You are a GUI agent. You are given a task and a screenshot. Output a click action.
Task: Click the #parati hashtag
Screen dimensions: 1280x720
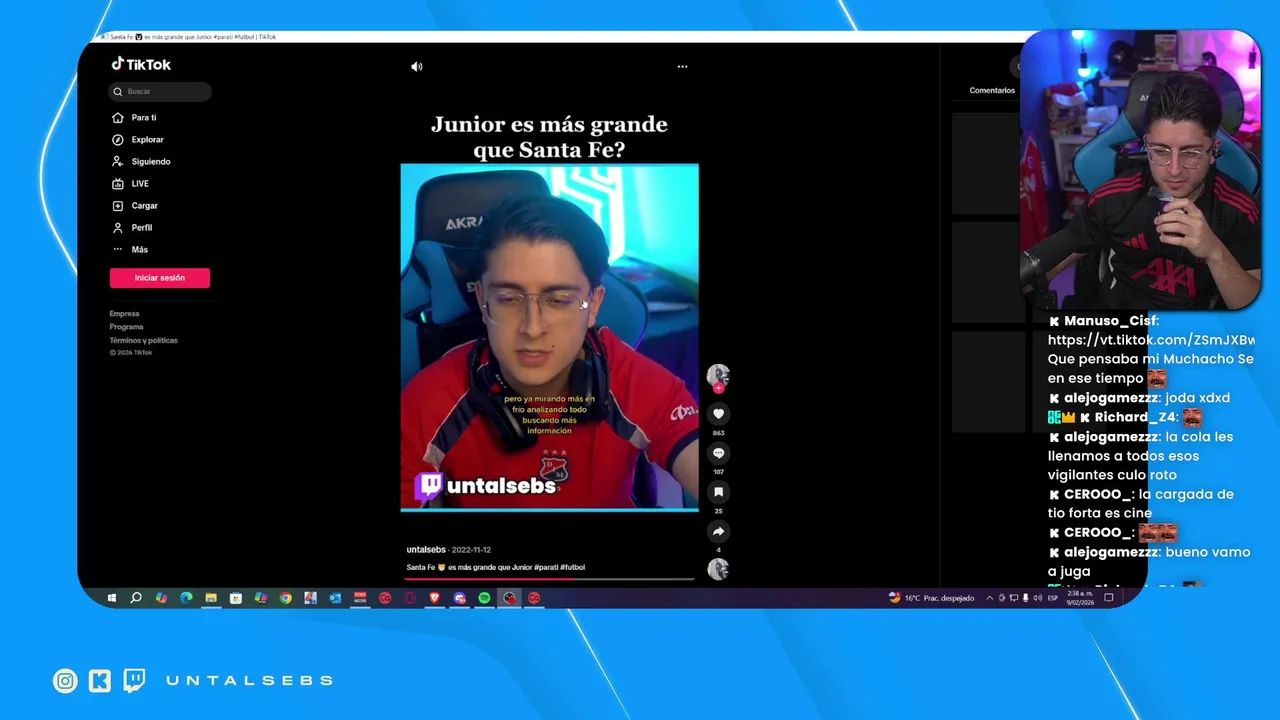544,568
